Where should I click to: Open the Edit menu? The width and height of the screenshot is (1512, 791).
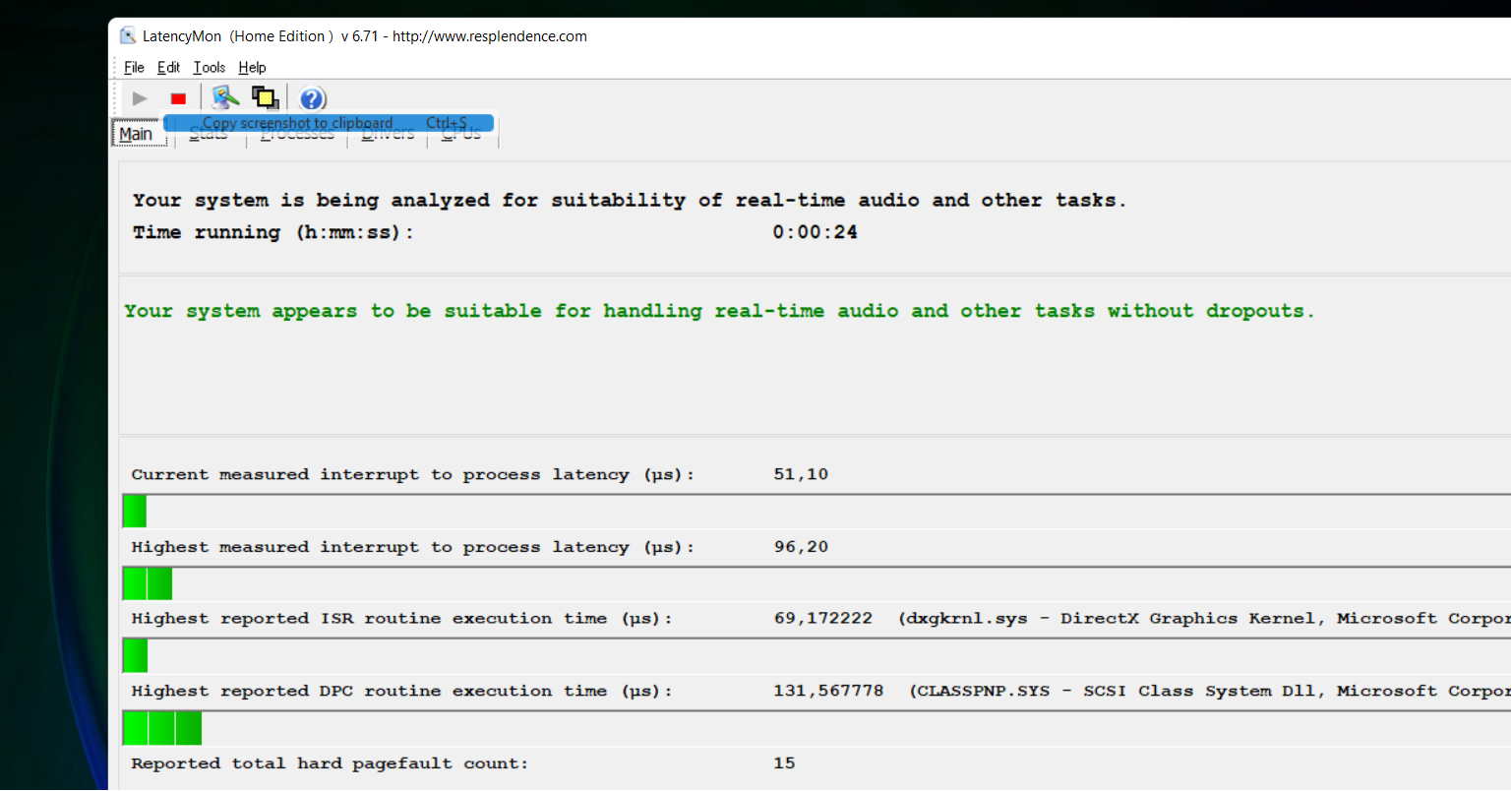coord(169,67)
